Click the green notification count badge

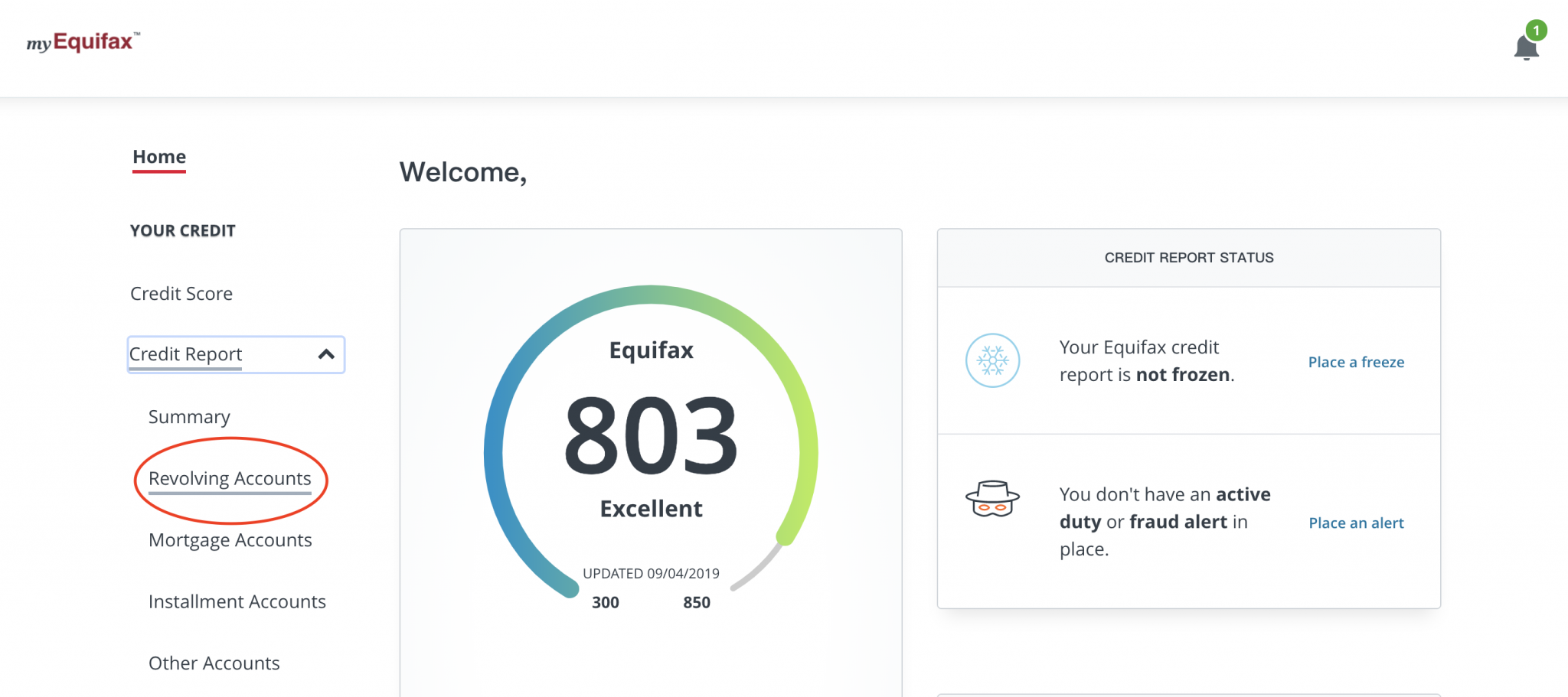(x=1536, y=31)
